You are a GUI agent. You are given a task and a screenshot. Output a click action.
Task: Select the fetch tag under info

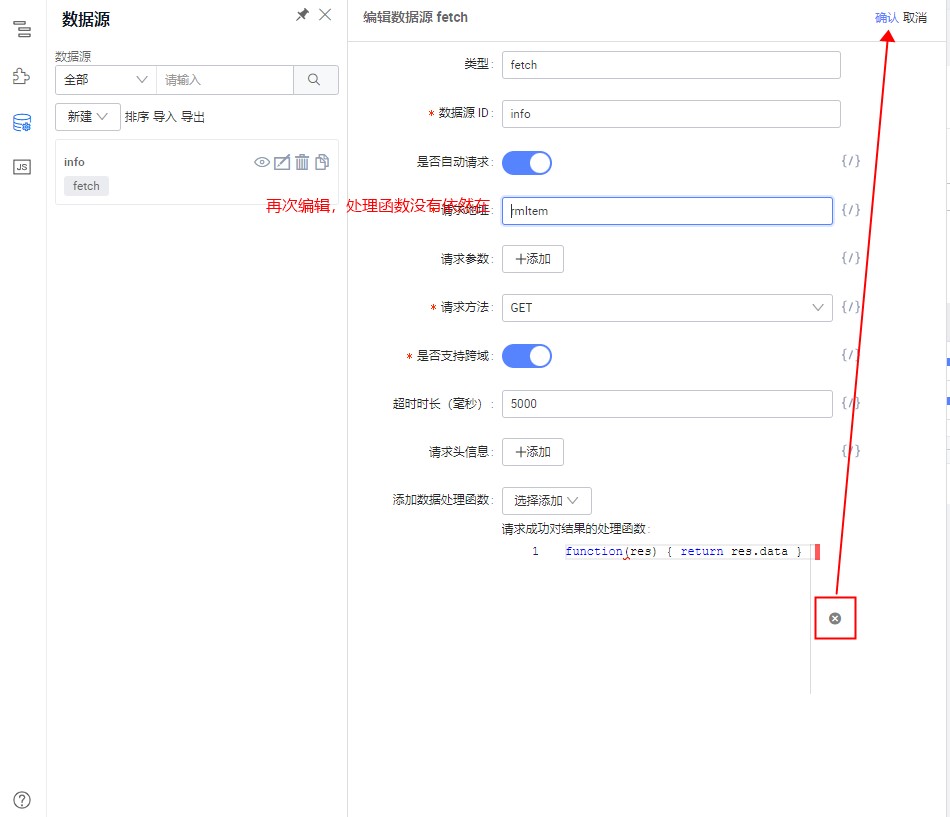click(86, 186)
